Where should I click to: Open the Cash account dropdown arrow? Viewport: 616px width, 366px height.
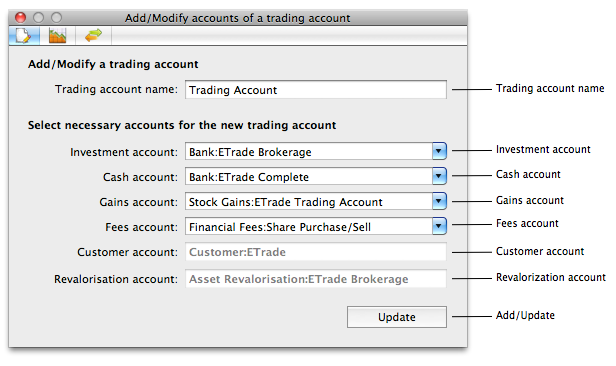click(439, 176)
